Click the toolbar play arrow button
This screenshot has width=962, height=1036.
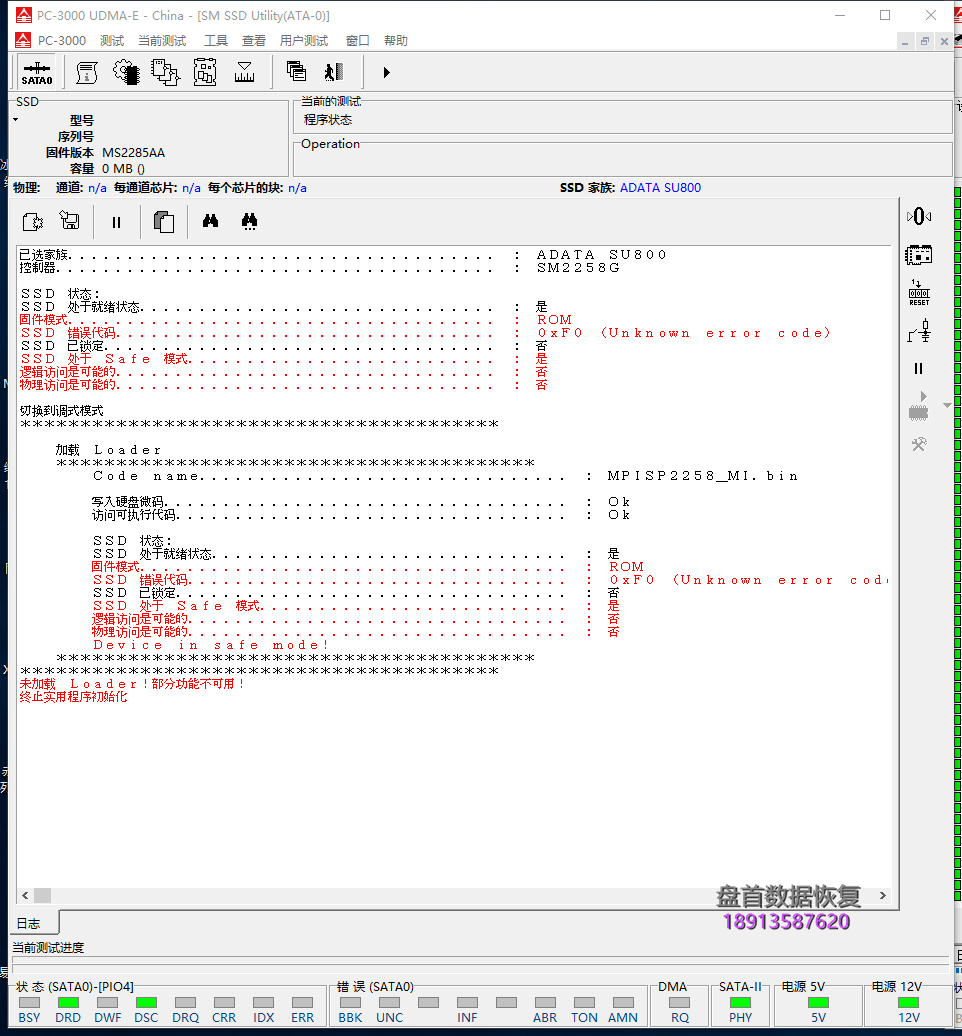[387, 73]
